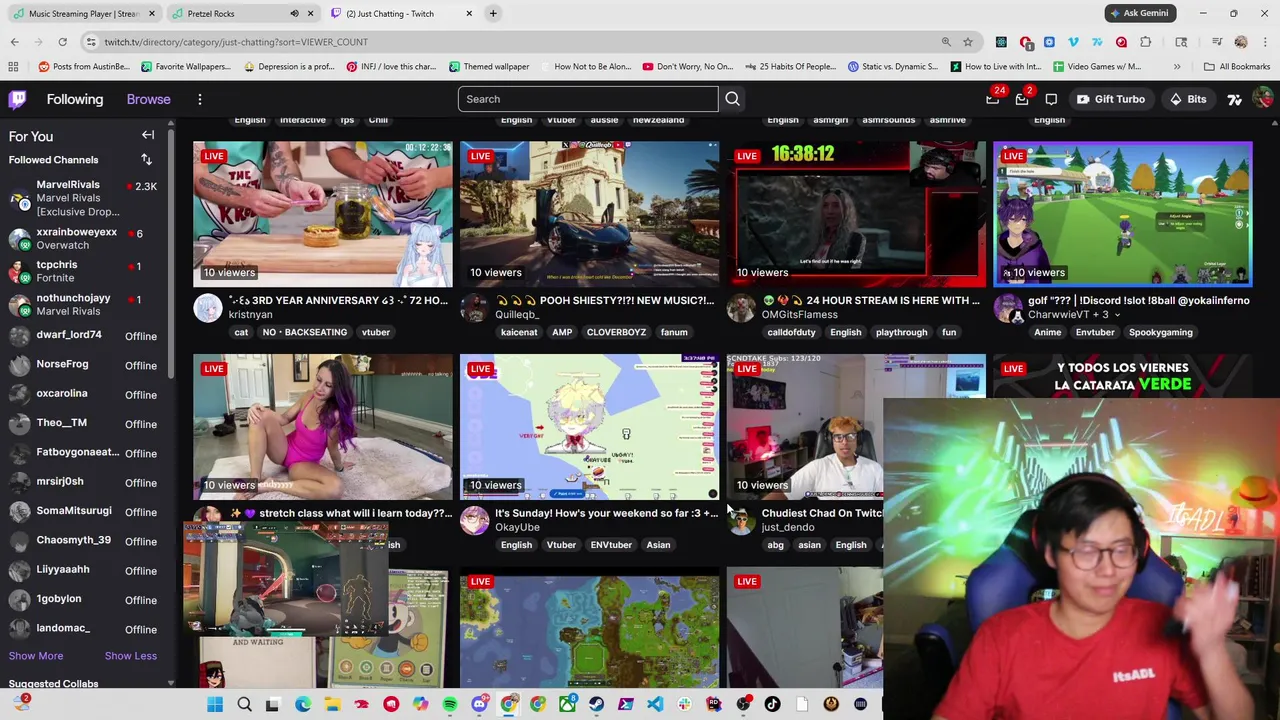Screen dimensions: 1280x720
Task: Open the xxrainboweyexx followed channel
Action: pos(85,238)
